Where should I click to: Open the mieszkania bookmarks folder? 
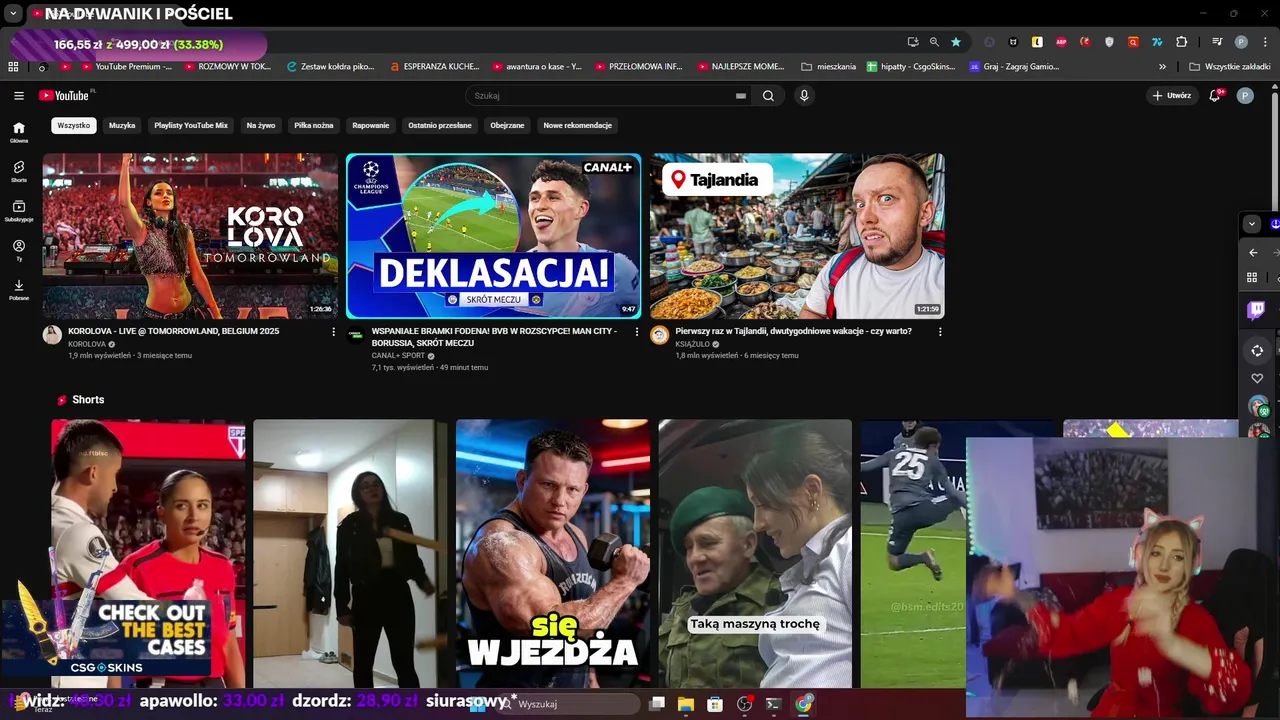pos(829,67)
